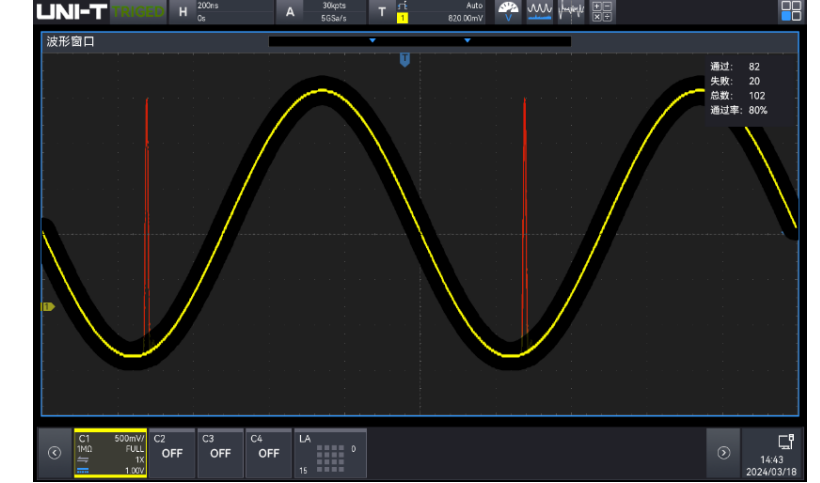
Task: Enable channel C4
Action: point(268,453)
